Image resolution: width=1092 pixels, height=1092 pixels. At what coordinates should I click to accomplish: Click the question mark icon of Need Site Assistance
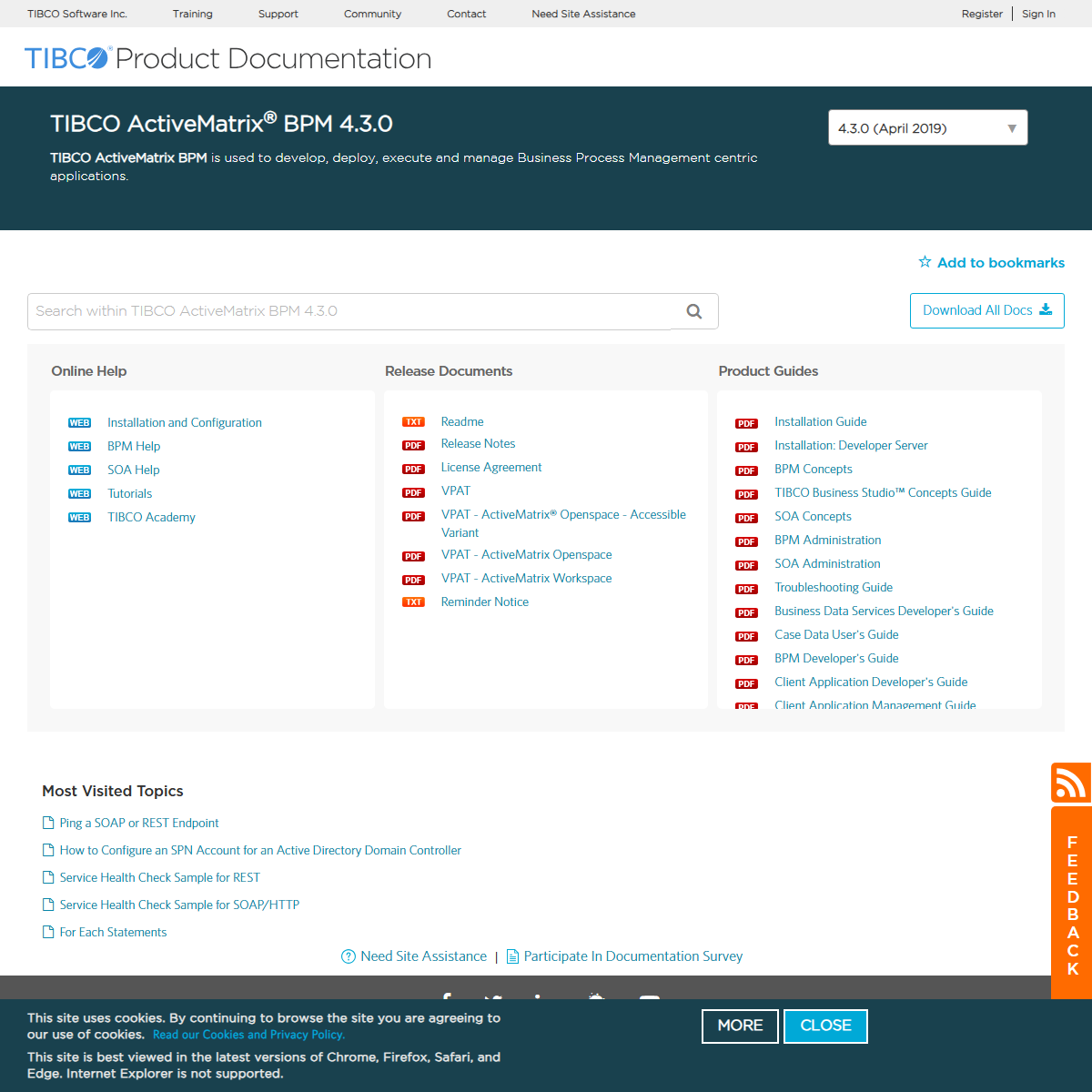tap(349, 956)
